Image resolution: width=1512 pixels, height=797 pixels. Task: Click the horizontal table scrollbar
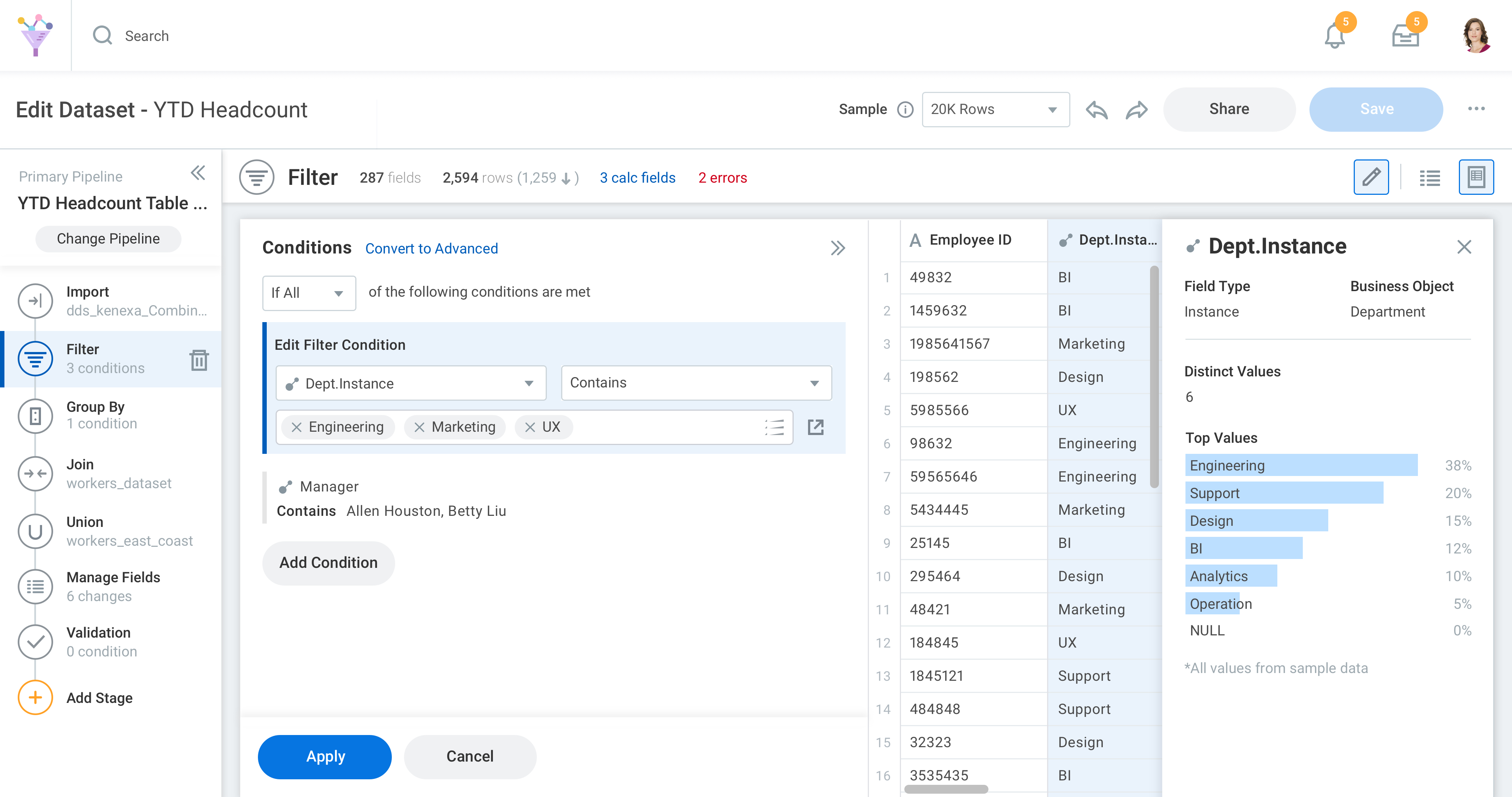946,789
